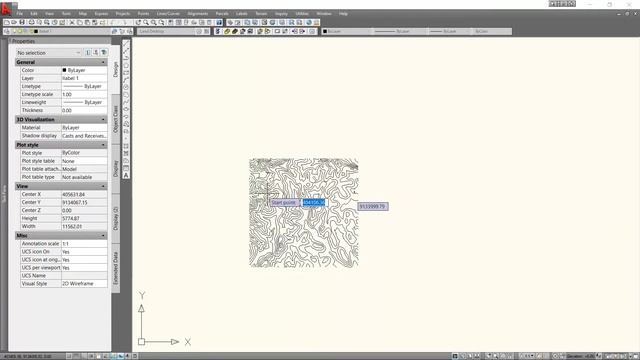Viewport: 640px width, 360px height.
Task: Open the linetype control dropdown
Action: pos(399,31)
